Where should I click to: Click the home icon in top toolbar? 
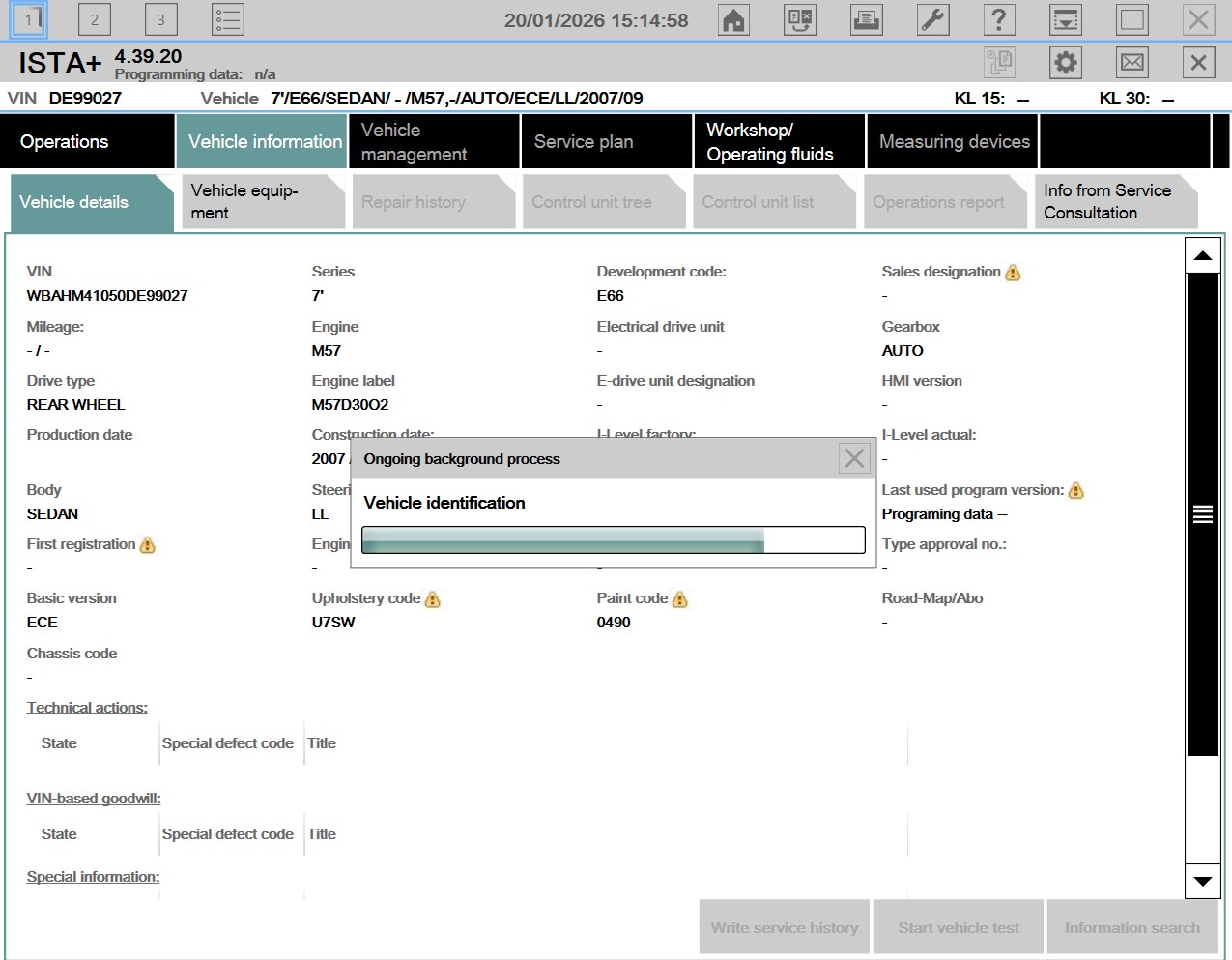(734, 19)
